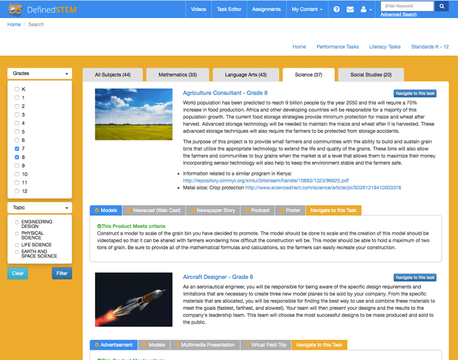The width and height of the screenshot is (458, 360).
Task: Click Navigate to this task for Aircraft Designer
Action: pyautogui.click(x=415, y=277)
